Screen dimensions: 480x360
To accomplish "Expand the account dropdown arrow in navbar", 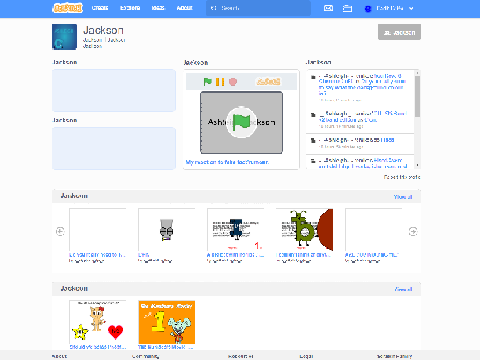I will pos(411,9).
